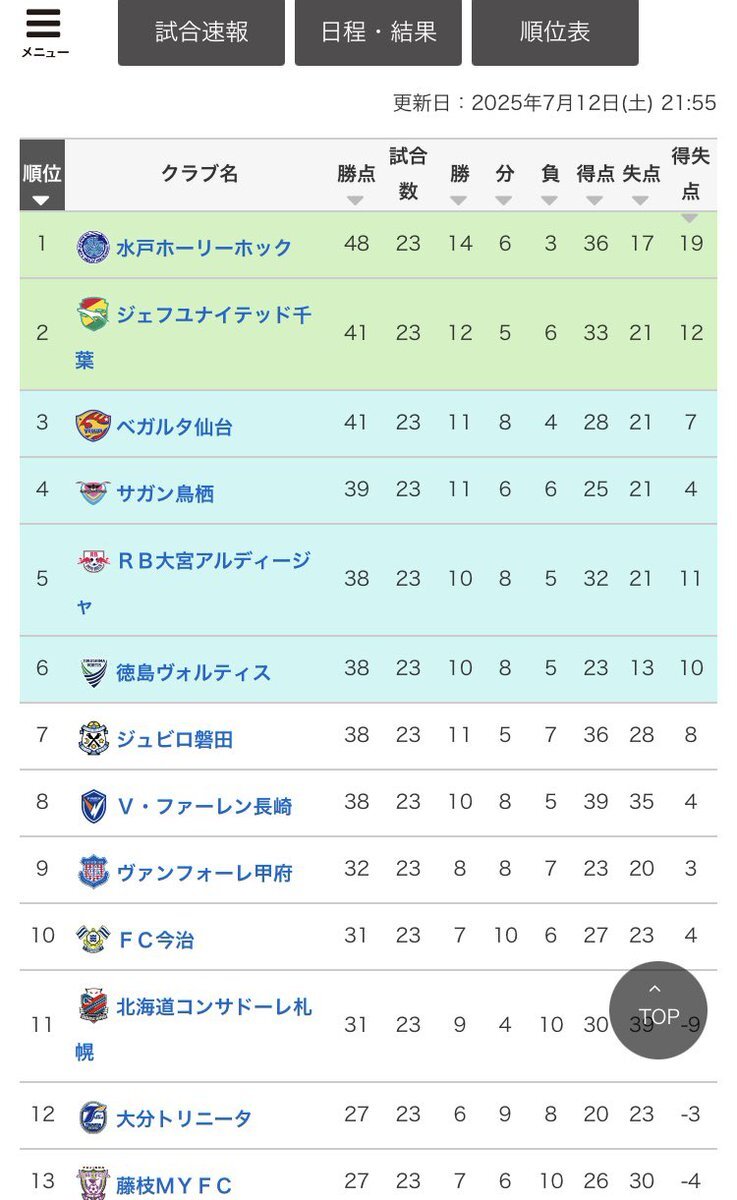Sort by 得点 column arrow
This screenshot has width=737, height=1200.
pyautogui.click(x=595, y=200)
